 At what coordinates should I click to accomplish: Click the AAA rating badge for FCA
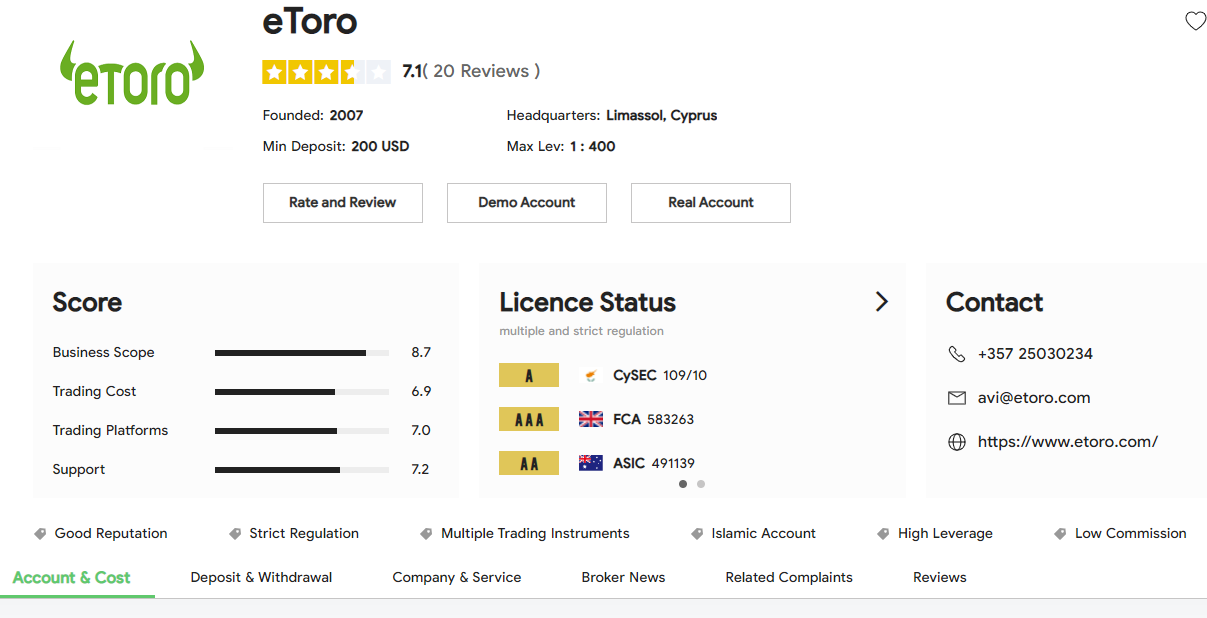(529, 419)
